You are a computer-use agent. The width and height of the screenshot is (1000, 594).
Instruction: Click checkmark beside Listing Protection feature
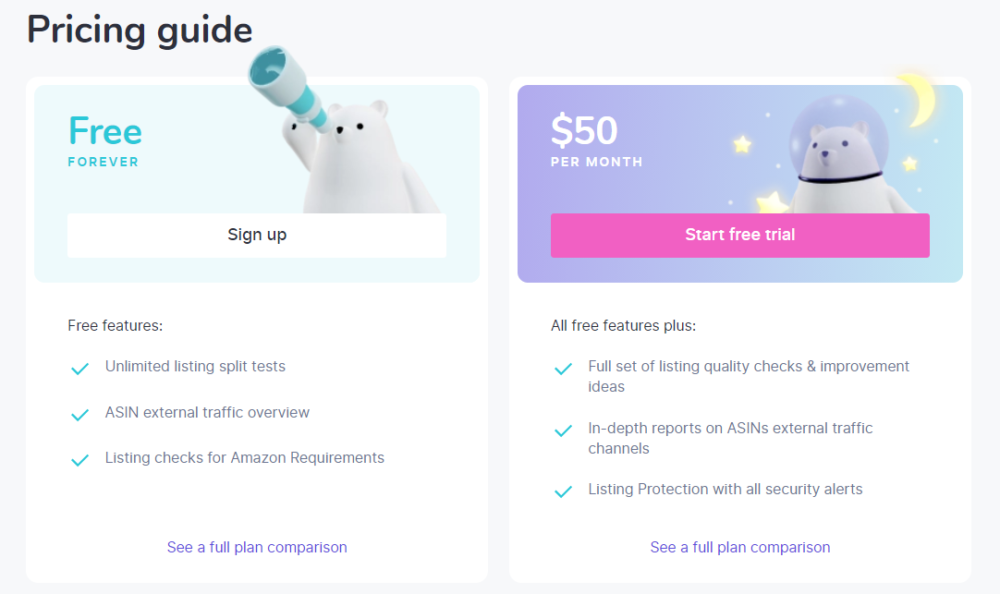click(x=563, y=491)
